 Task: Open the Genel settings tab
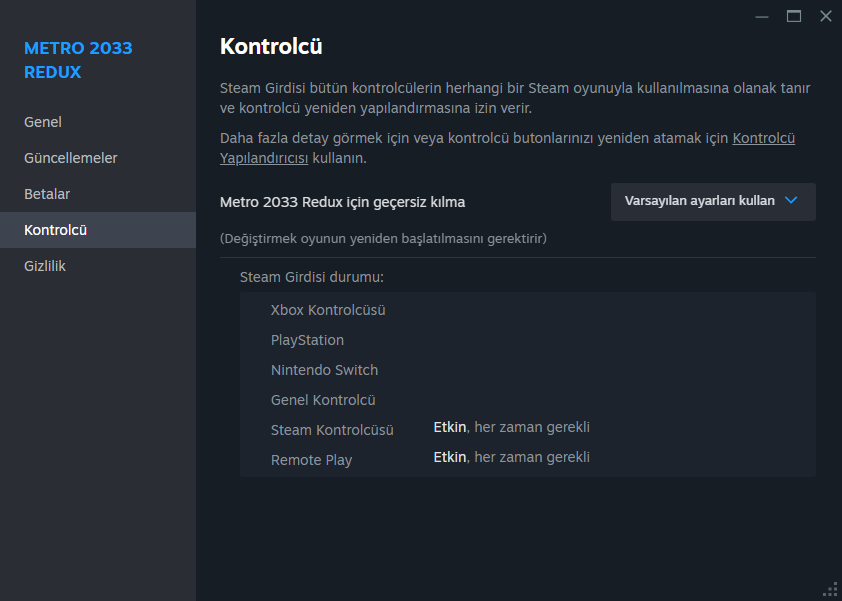pyautogui.click(x=43, y=122)
